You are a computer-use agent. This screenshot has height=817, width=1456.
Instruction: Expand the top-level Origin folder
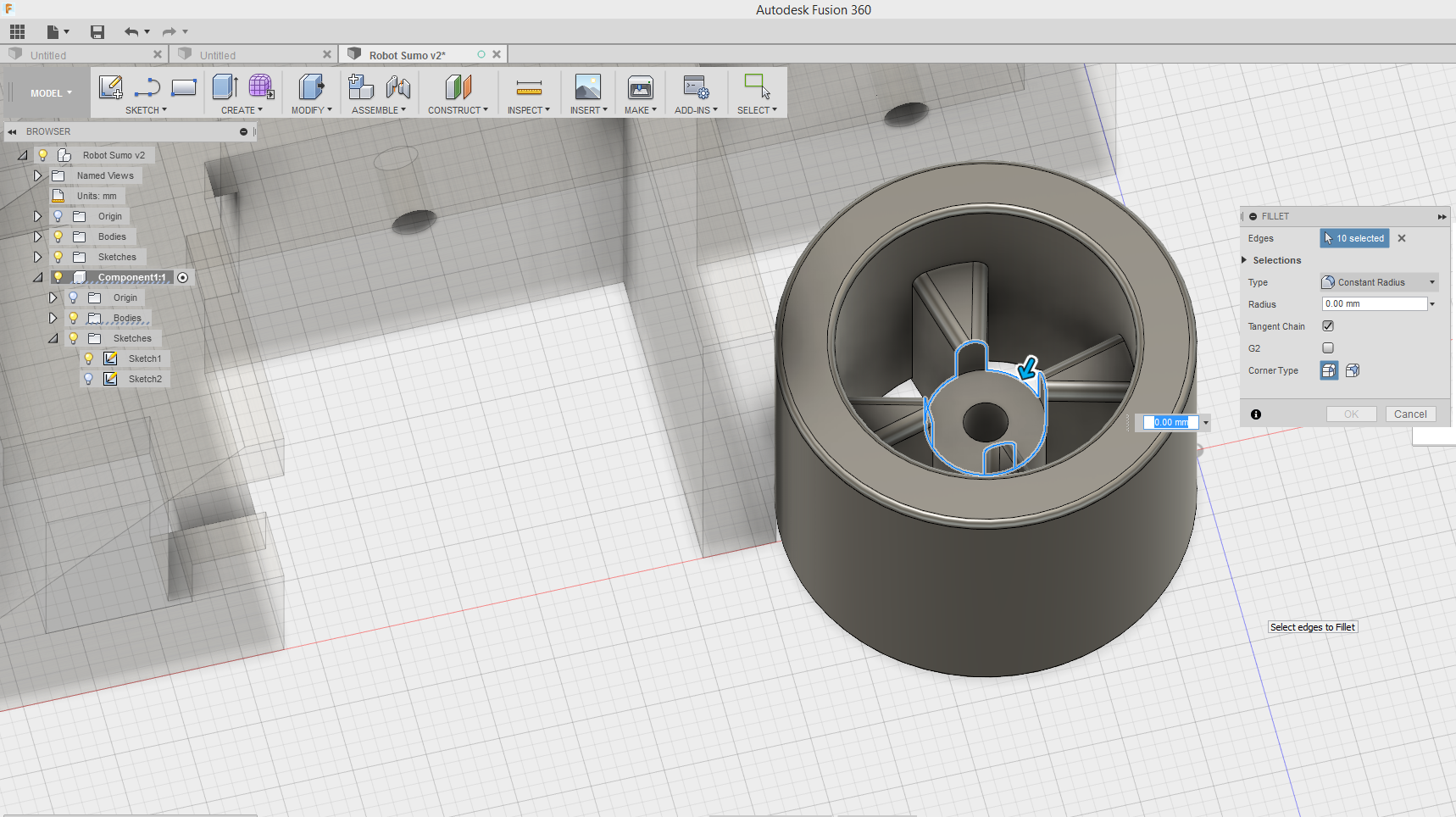(x=37, y=216)
